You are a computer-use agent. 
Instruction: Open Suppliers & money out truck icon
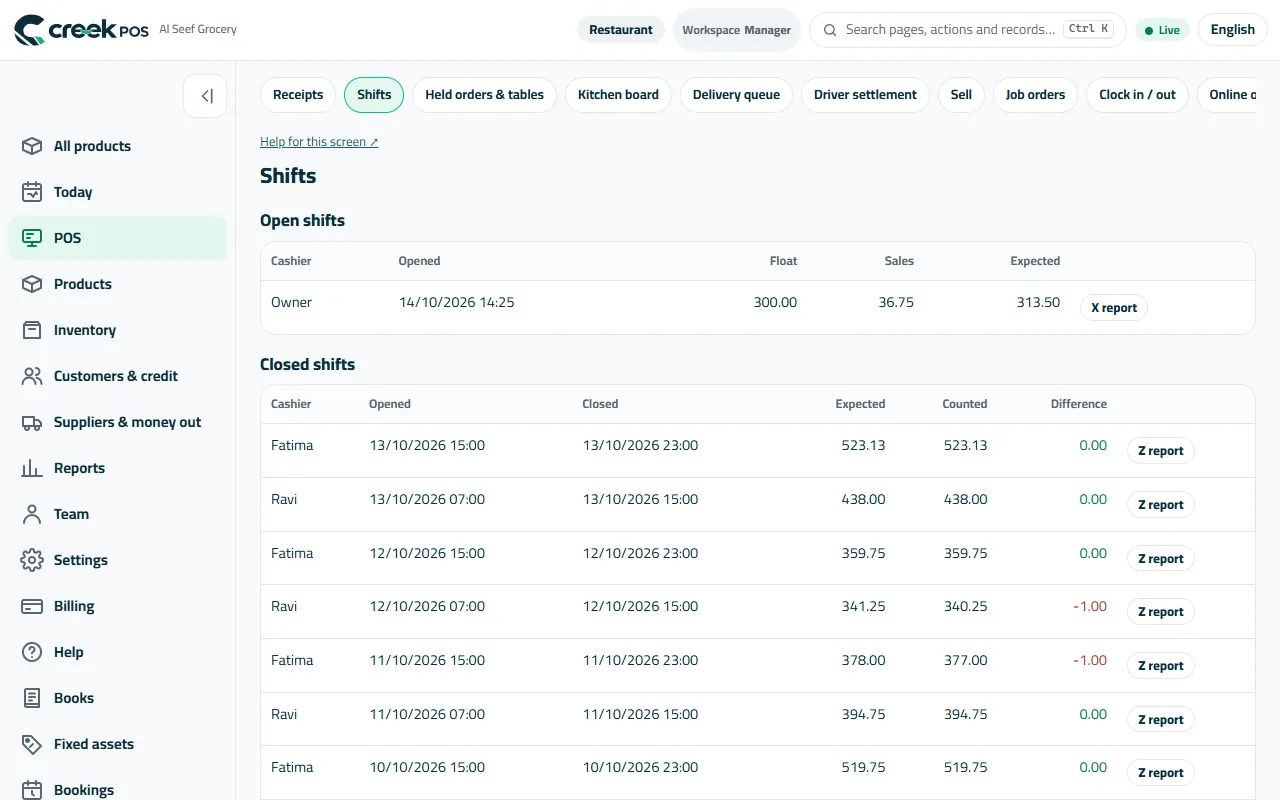[x=32, y=422]
